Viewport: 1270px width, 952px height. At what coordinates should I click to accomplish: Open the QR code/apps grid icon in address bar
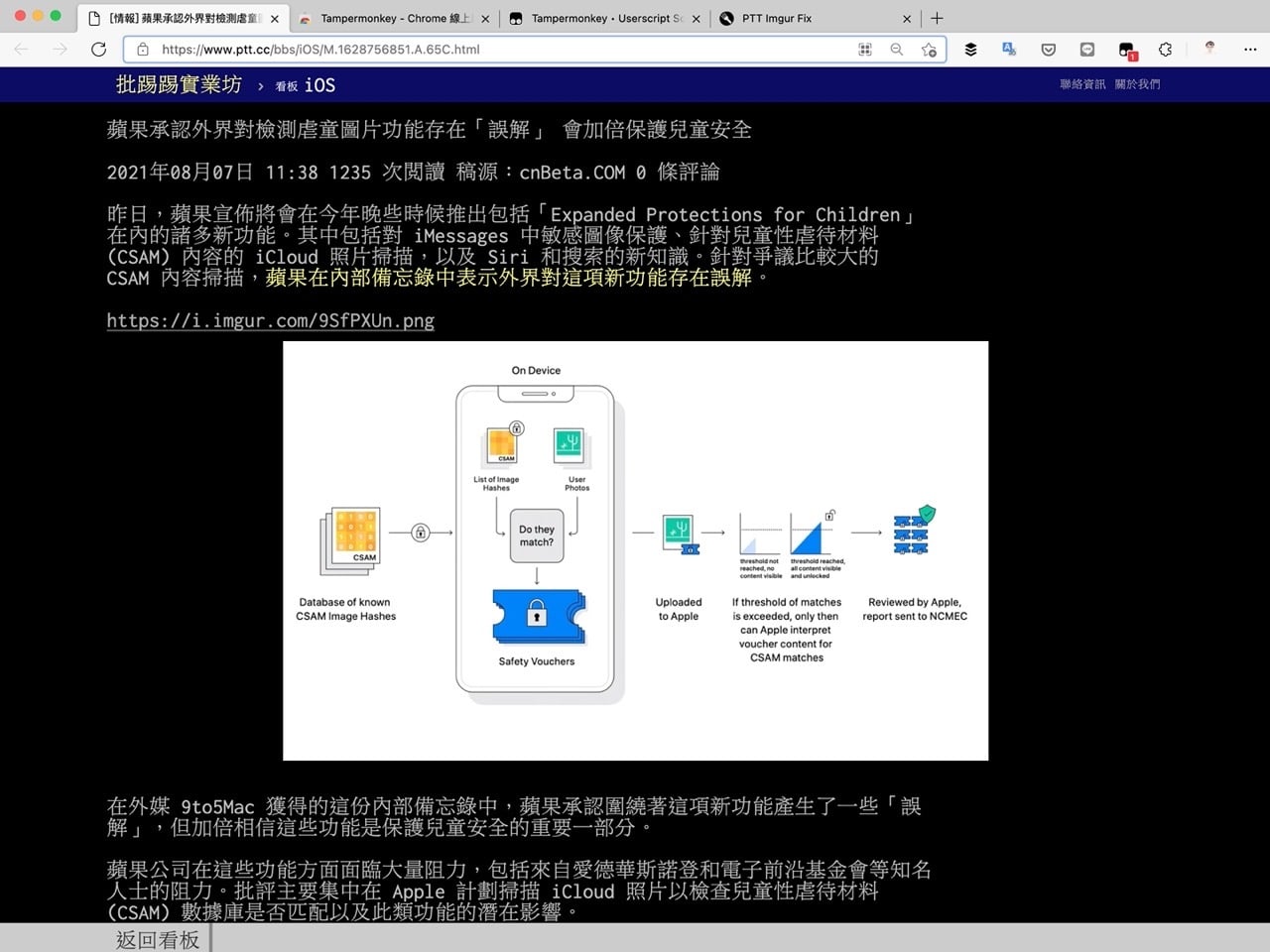[865, 49]
